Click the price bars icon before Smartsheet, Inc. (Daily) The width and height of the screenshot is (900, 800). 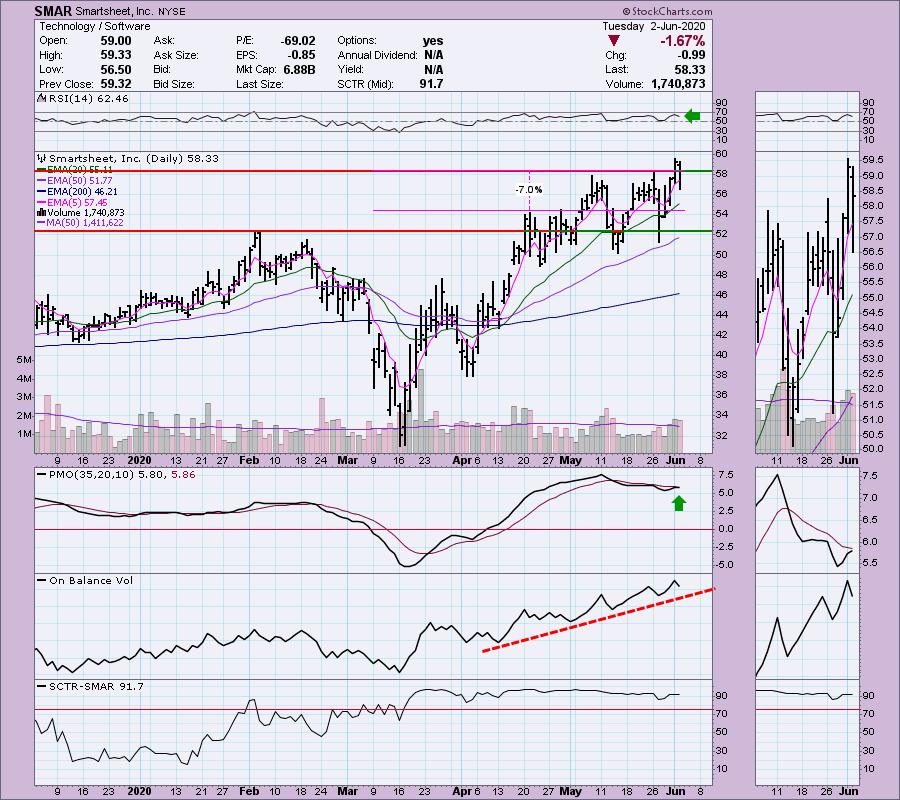41,158
